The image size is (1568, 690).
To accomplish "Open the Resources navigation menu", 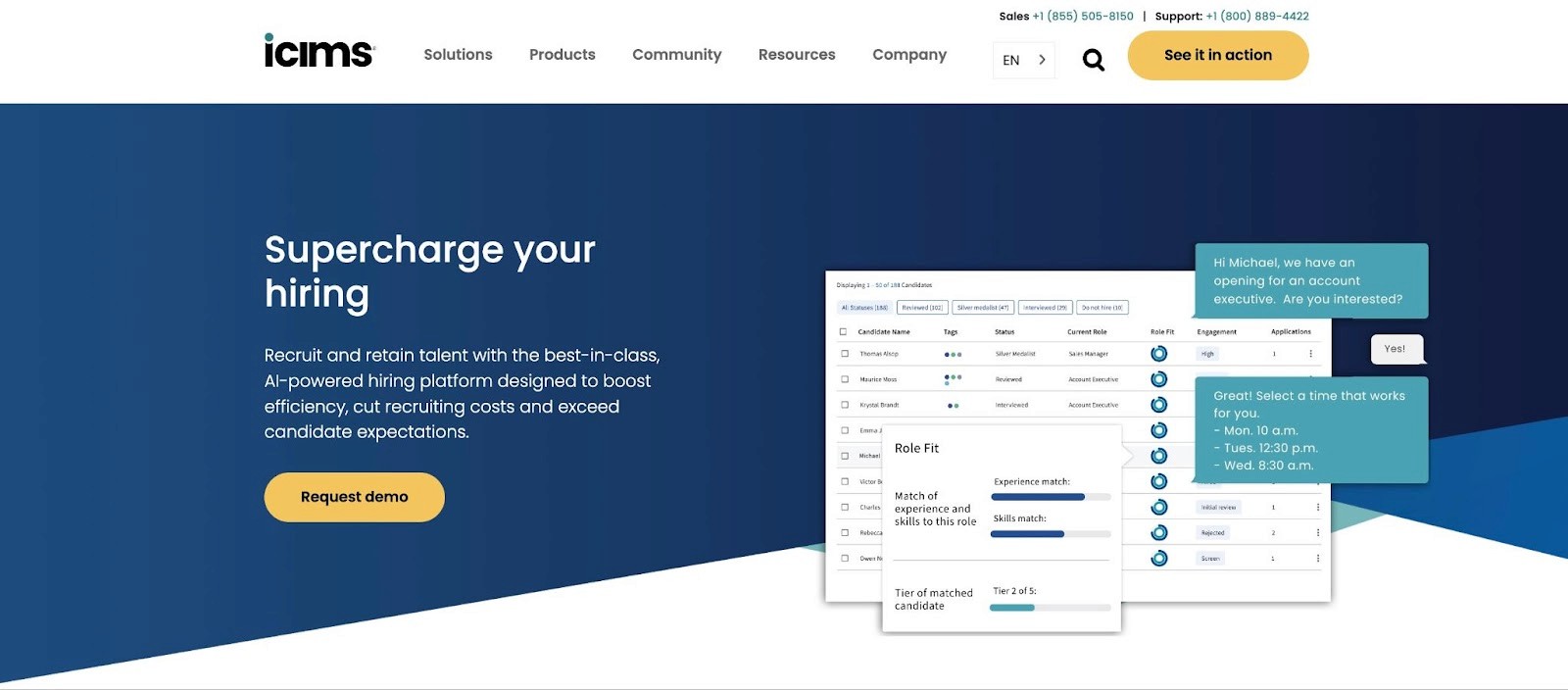I will point(797,55).
